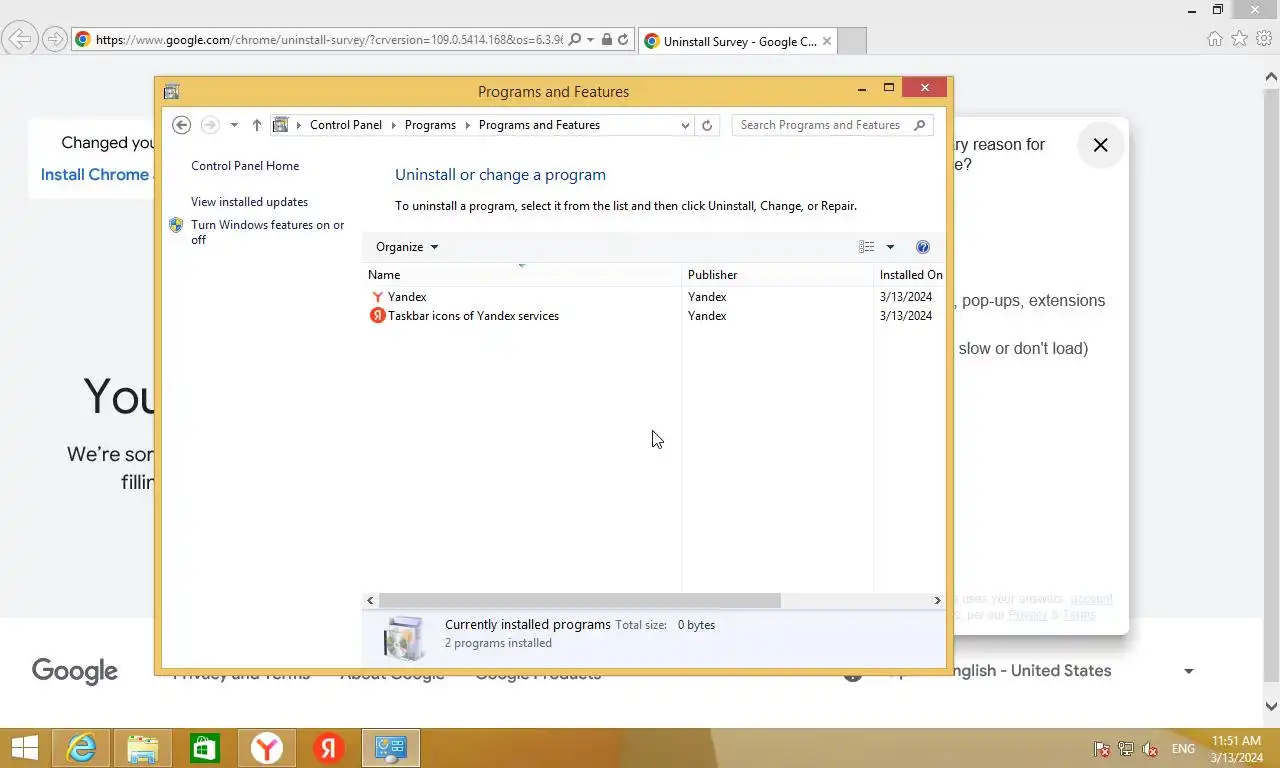
Task: Click the Action Center flag tray icon
Action: click(x=1101, y=749)
